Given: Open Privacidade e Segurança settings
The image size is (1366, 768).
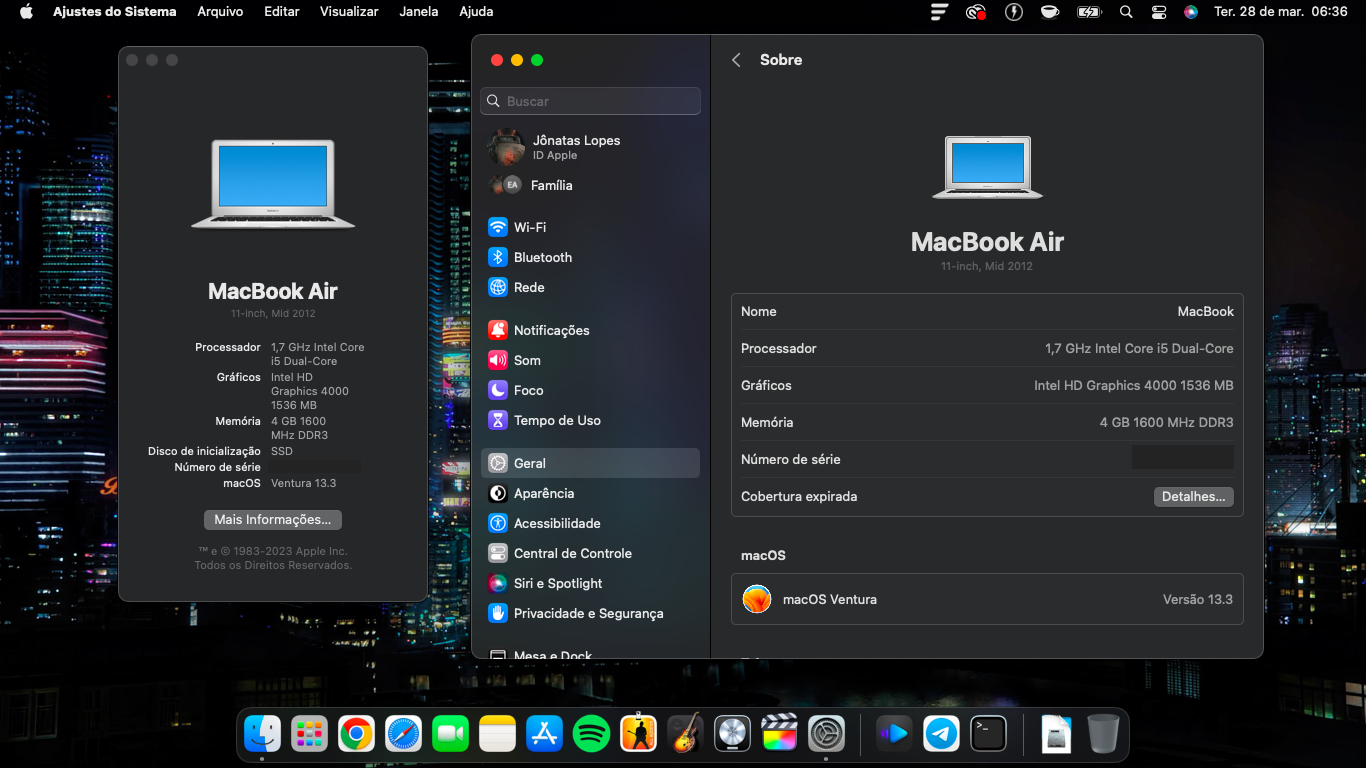Looking at the screenshot, I should (x=588, y=613).
